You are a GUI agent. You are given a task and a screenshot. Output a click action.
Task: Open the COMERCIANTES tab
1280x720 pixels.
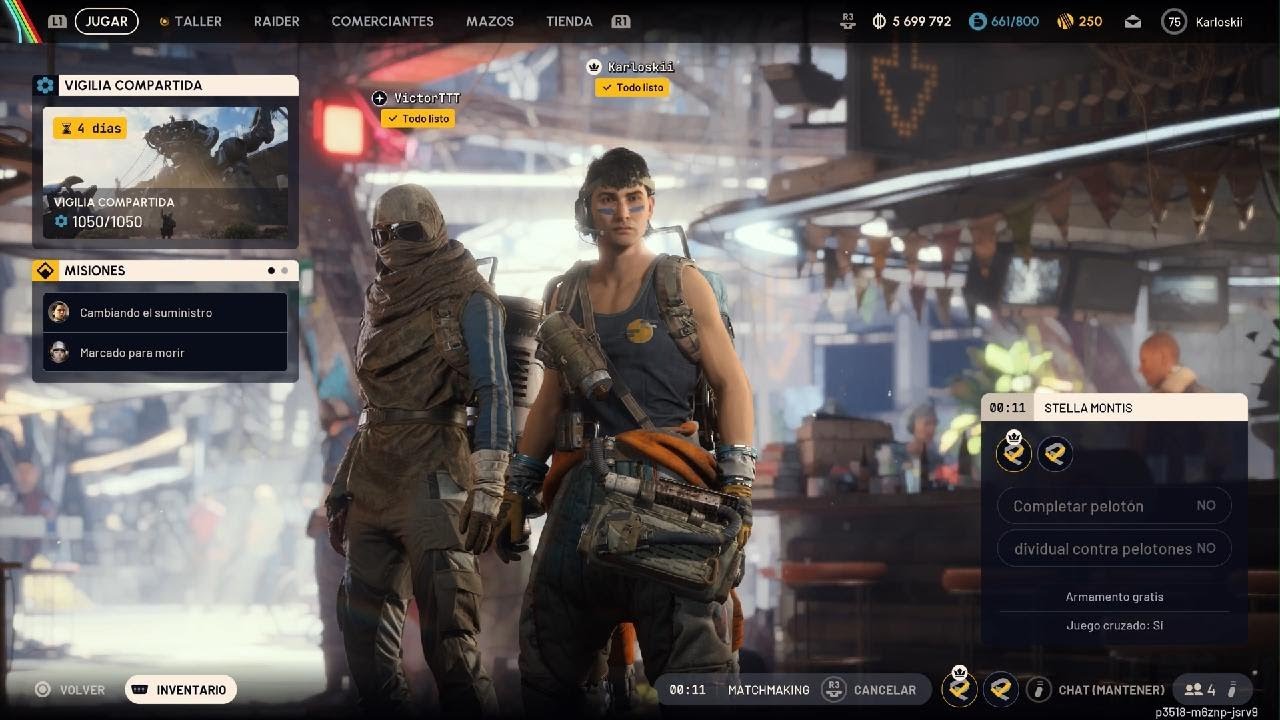[x=382, y=21]
